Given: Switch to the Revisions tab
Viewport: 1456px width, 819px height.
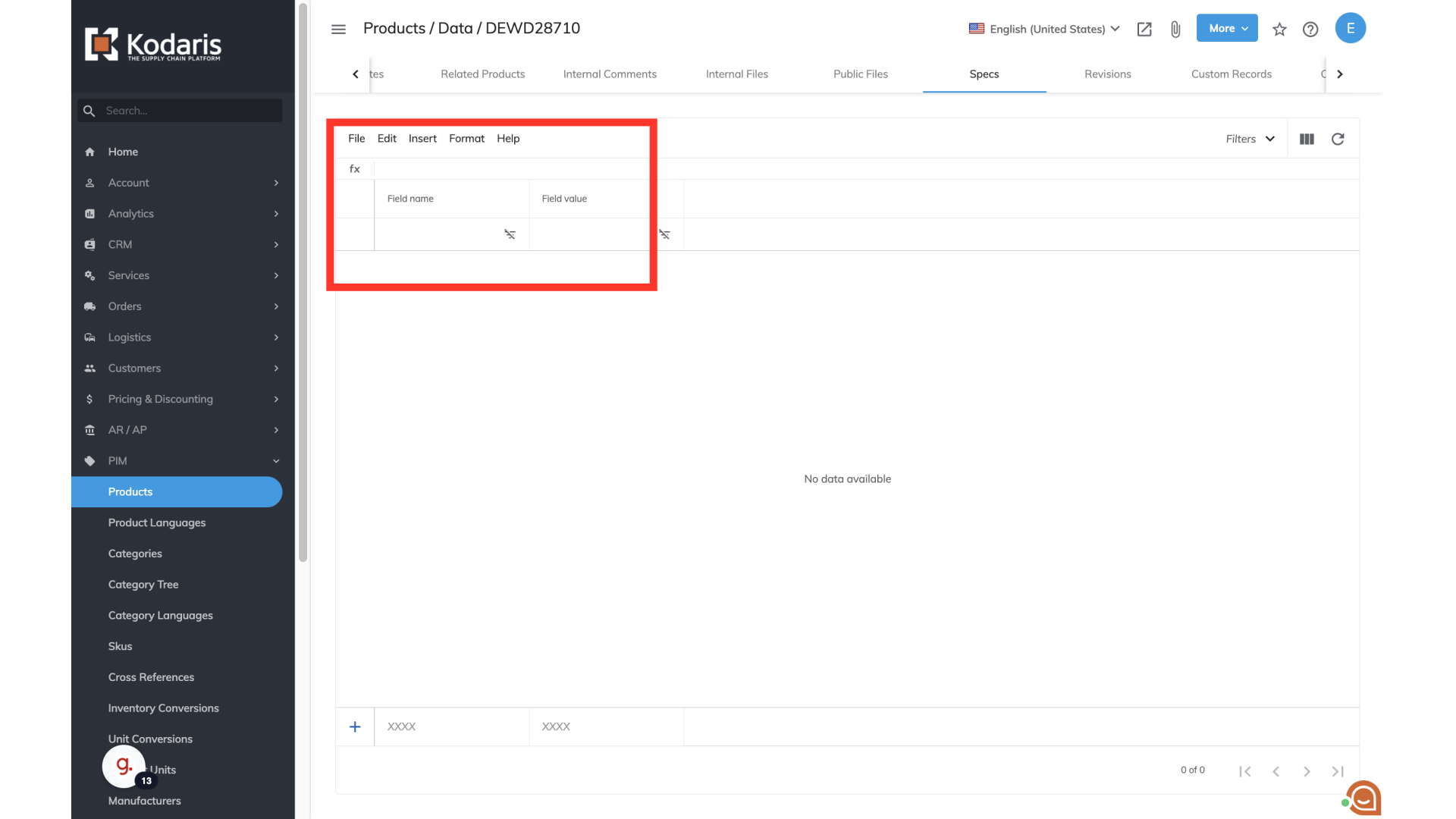Looking at the screenshot, I should tap(1107, 74).
